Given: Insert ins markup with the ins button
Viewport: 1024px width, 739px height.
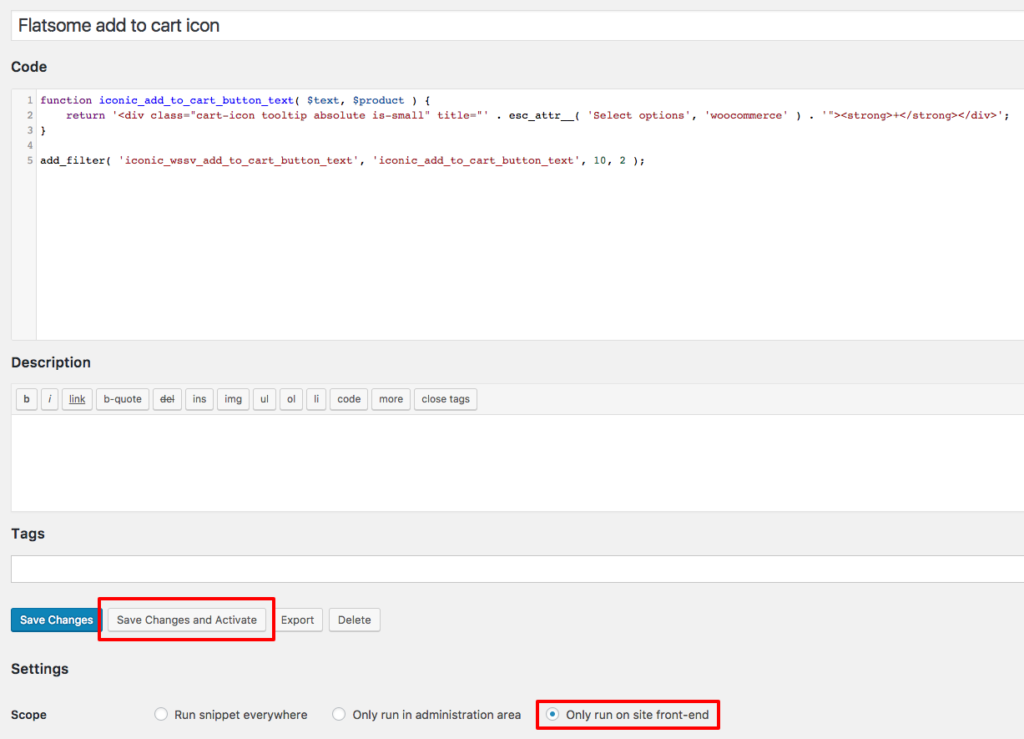Looking at the screenshot, I should coord(198,399).
